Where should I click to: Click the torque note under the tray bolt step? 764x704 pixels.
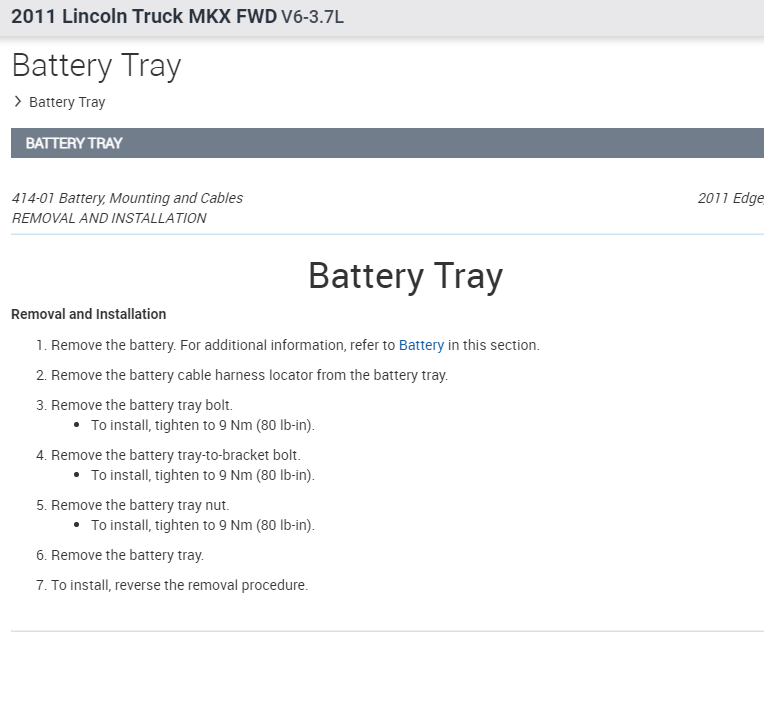point(203,425)
